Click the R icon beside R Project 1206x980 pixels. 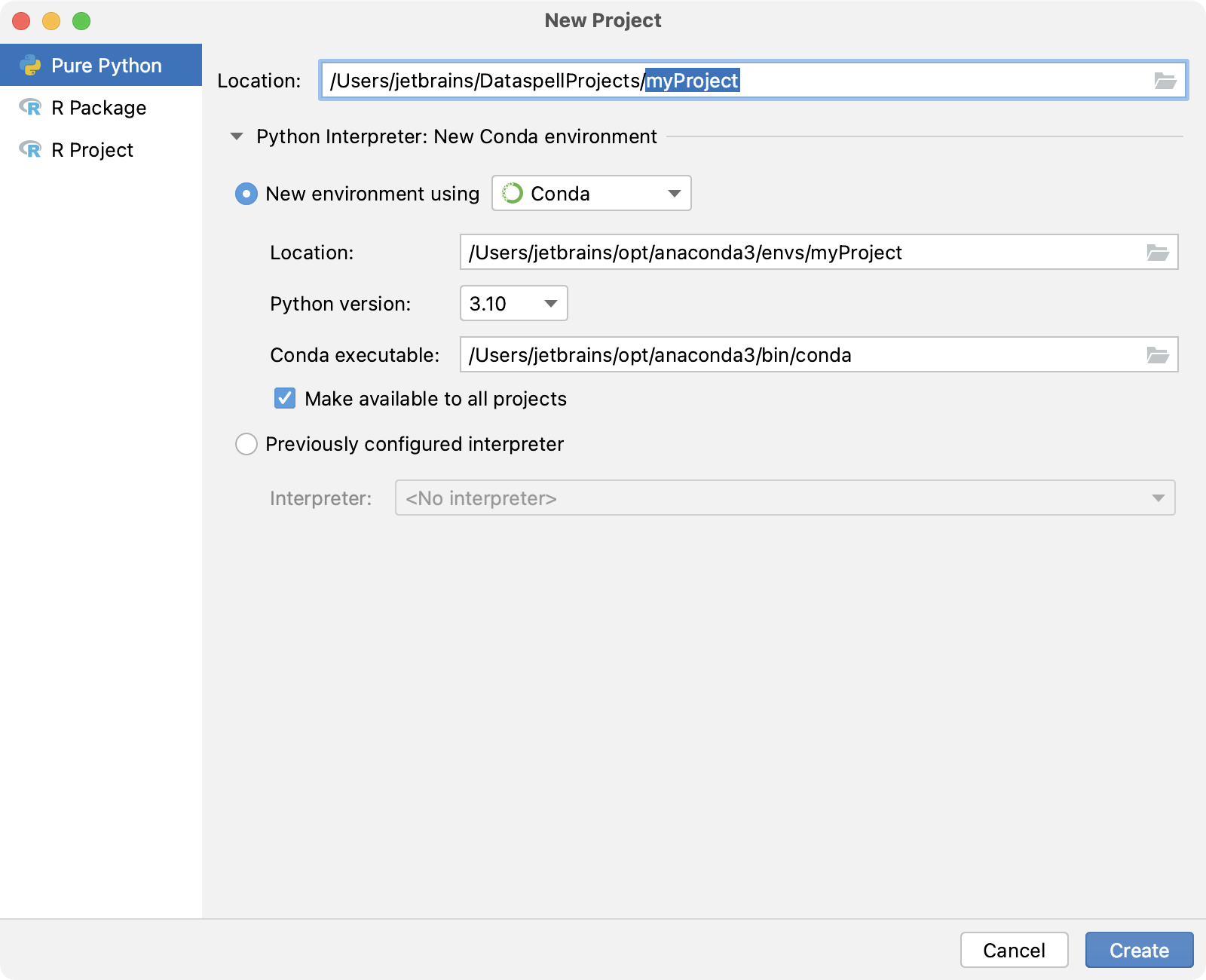coord(30,150)
